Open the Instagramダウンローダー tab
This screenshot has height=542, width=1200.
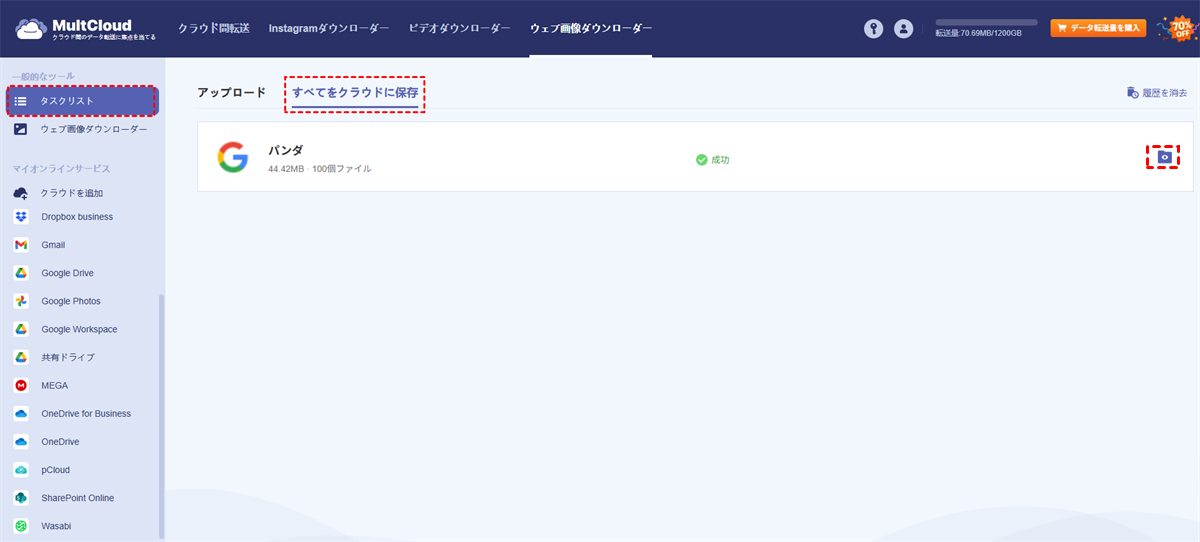[329, 29]
